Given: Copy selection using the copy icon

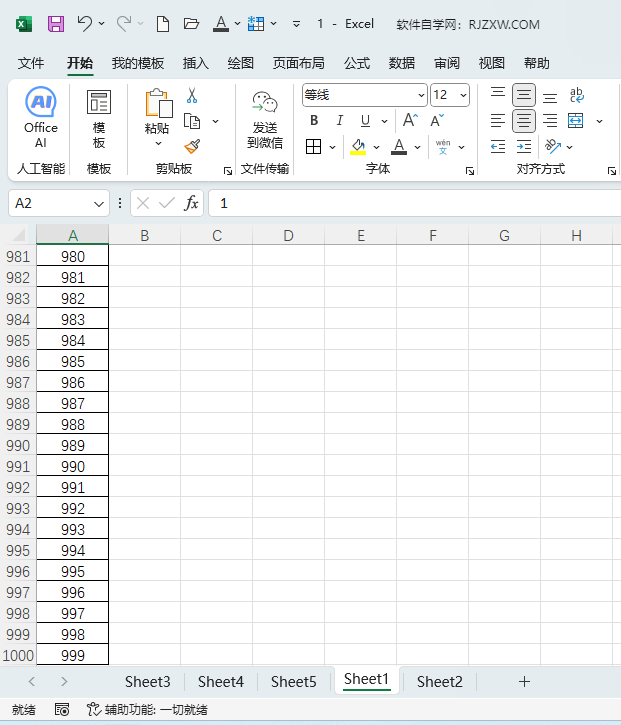Looking at the screenshot, I should point(192,121).
